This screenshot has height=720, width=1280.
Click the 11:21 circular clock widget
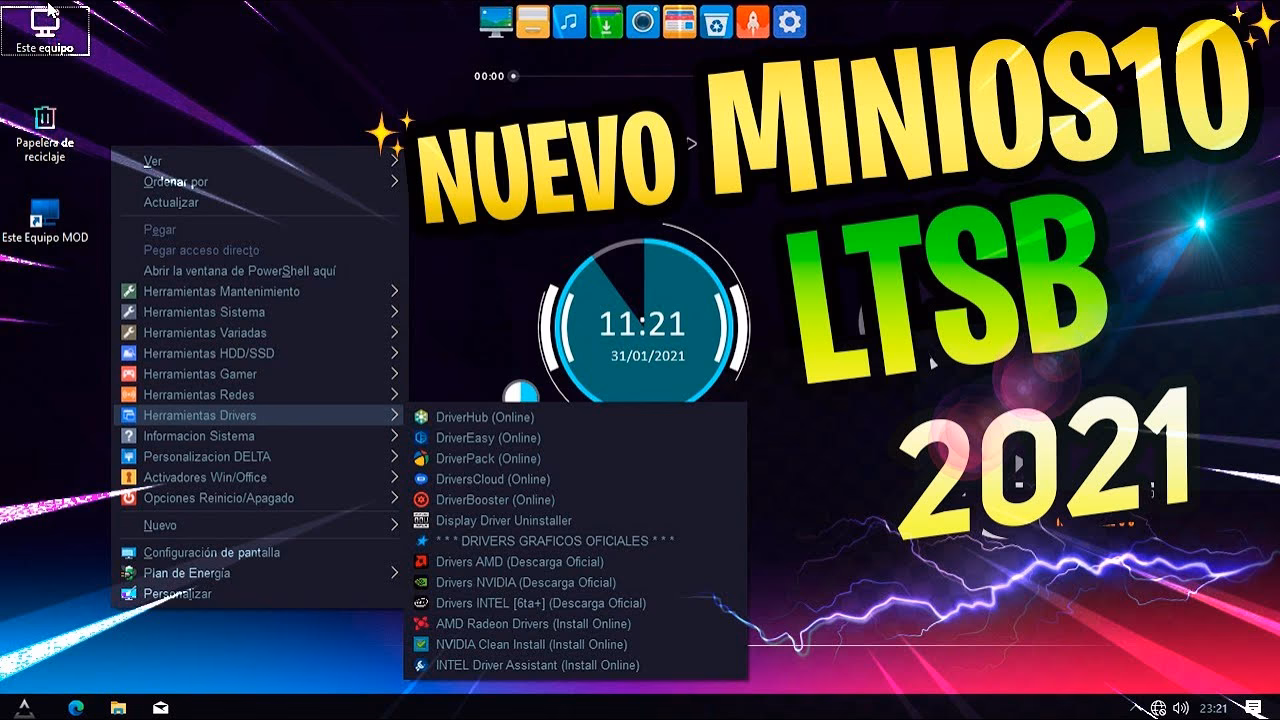tap(642, 324)
